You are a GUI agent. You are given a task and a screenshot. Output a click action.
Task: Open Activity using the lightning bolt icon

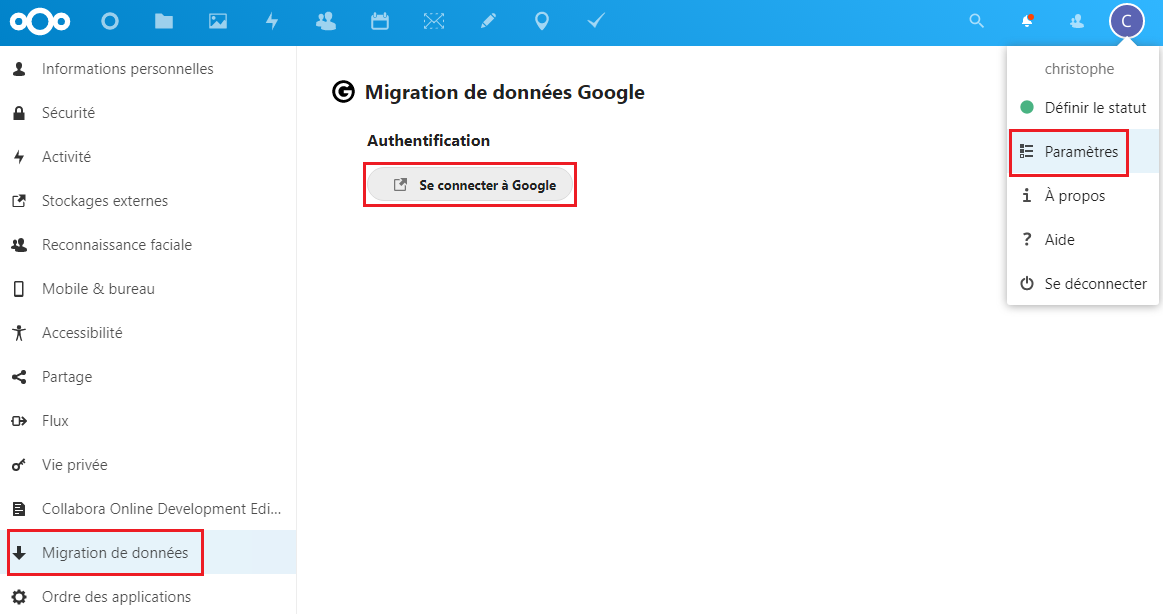[x=271, y=20]
